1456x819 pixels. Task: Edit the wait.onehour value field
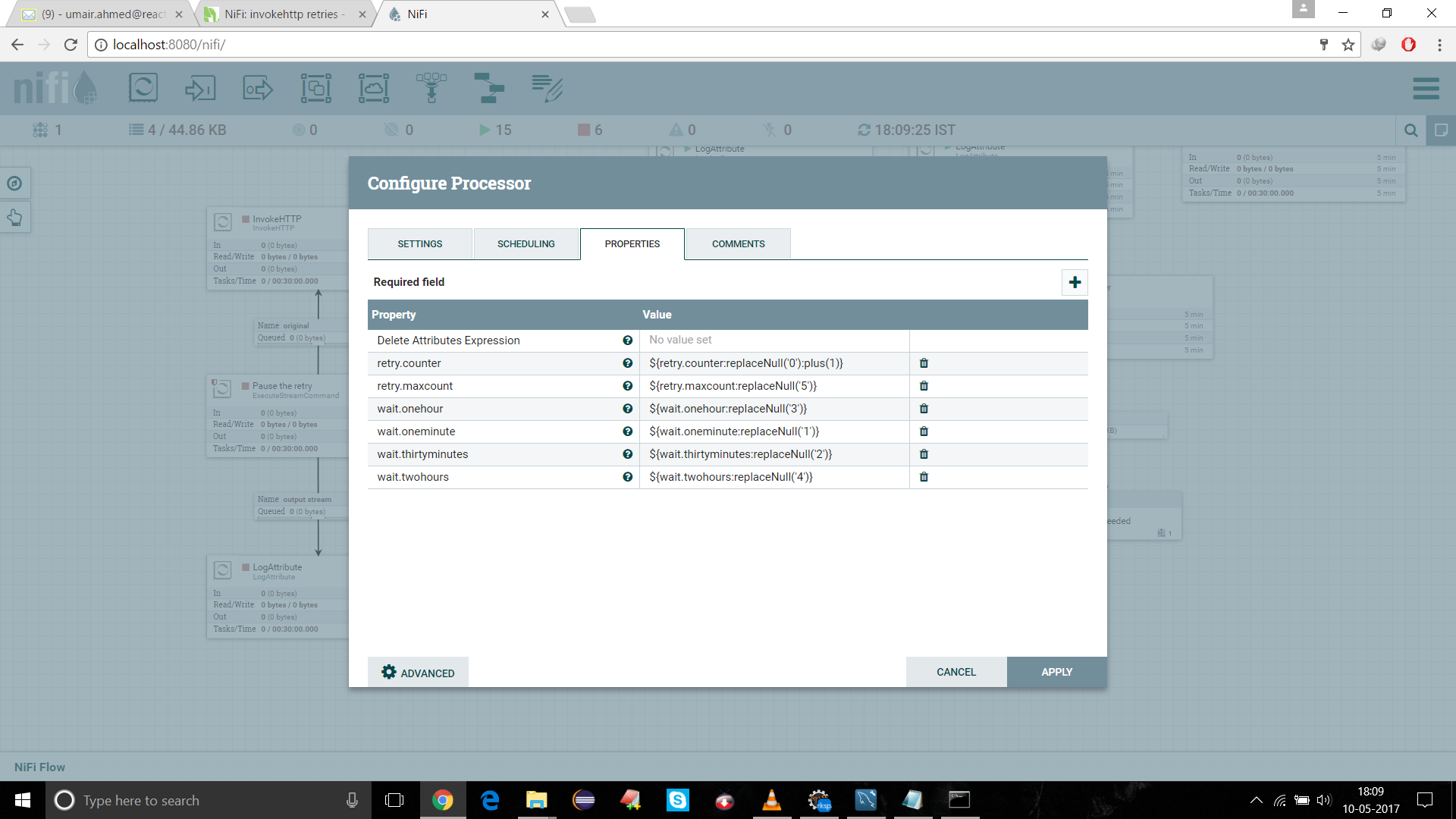pyautogui.click(x=773, y=409)
